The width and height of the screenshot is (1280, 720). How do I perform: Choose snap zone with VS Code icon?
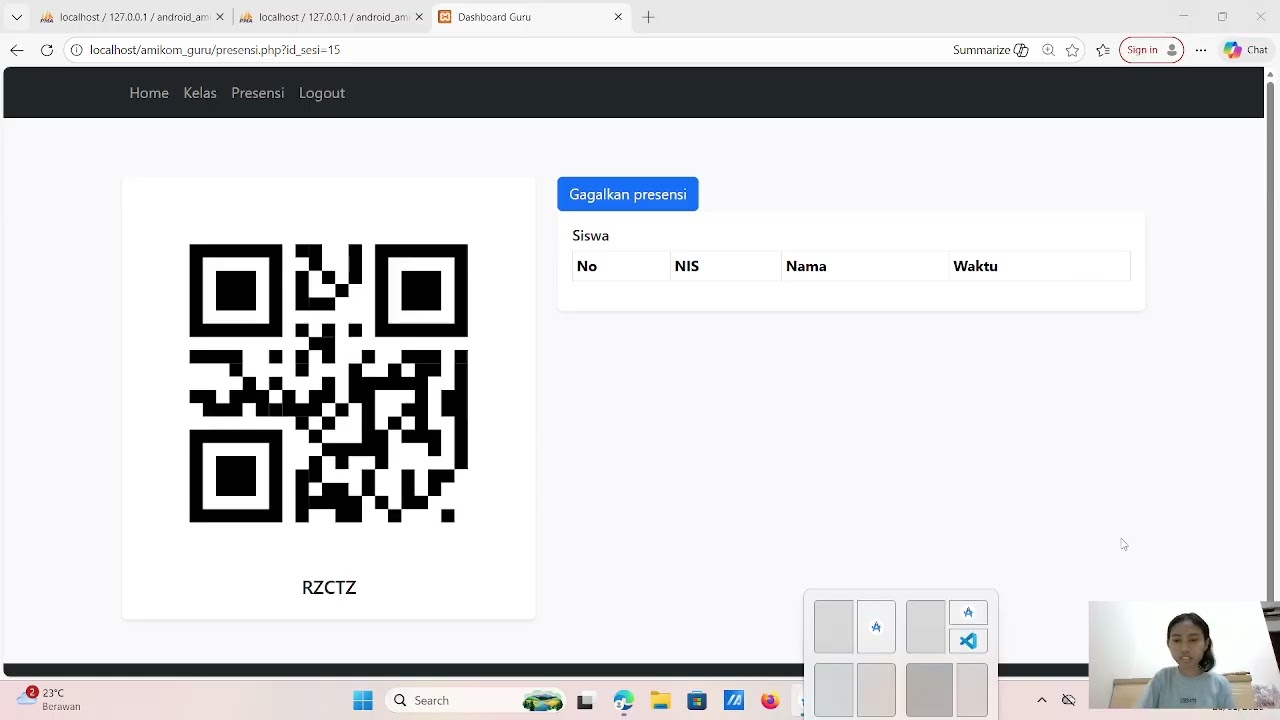968,641
